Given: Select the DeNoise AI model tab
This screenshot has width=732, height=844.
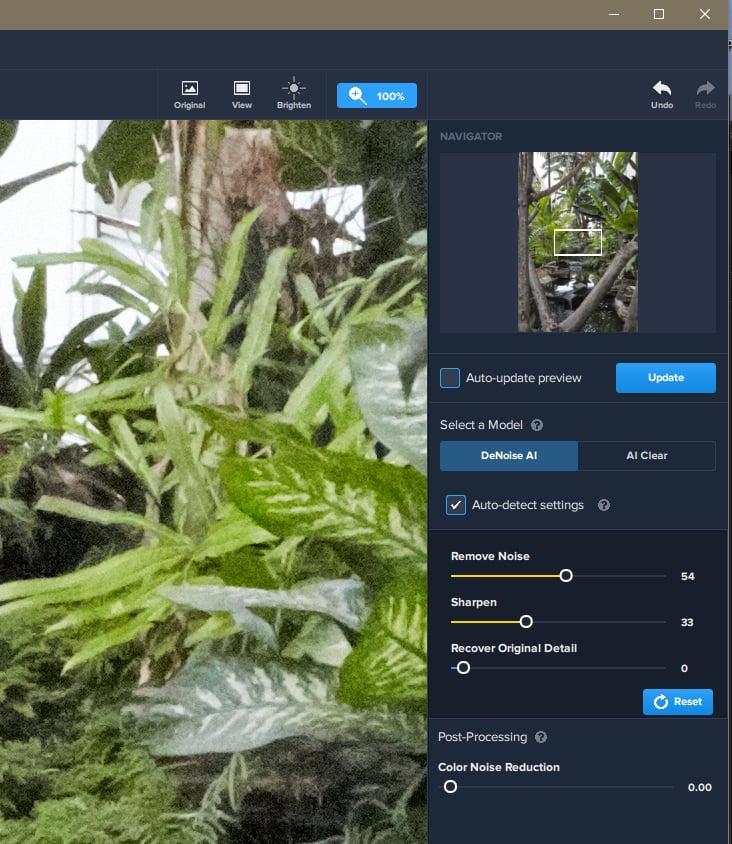Looking at the screenshot, I should (509, 456).
